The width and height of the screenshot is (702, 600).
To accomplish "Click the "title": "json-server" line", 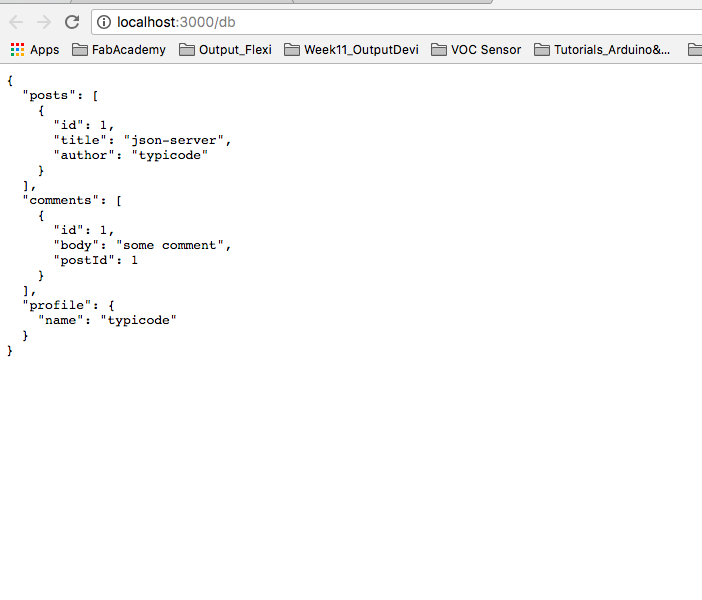I will 142,140.
